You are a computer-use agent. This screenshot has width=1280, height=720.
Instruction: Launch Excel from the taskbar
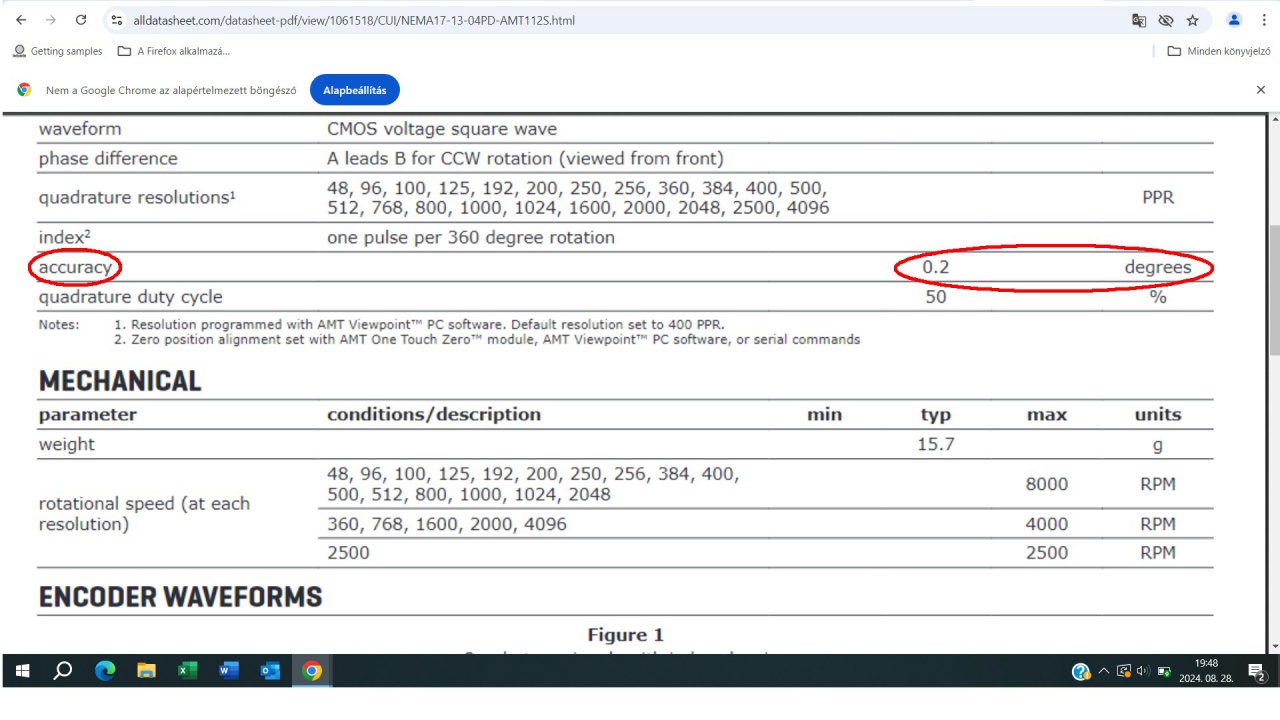tap(188, 671)
